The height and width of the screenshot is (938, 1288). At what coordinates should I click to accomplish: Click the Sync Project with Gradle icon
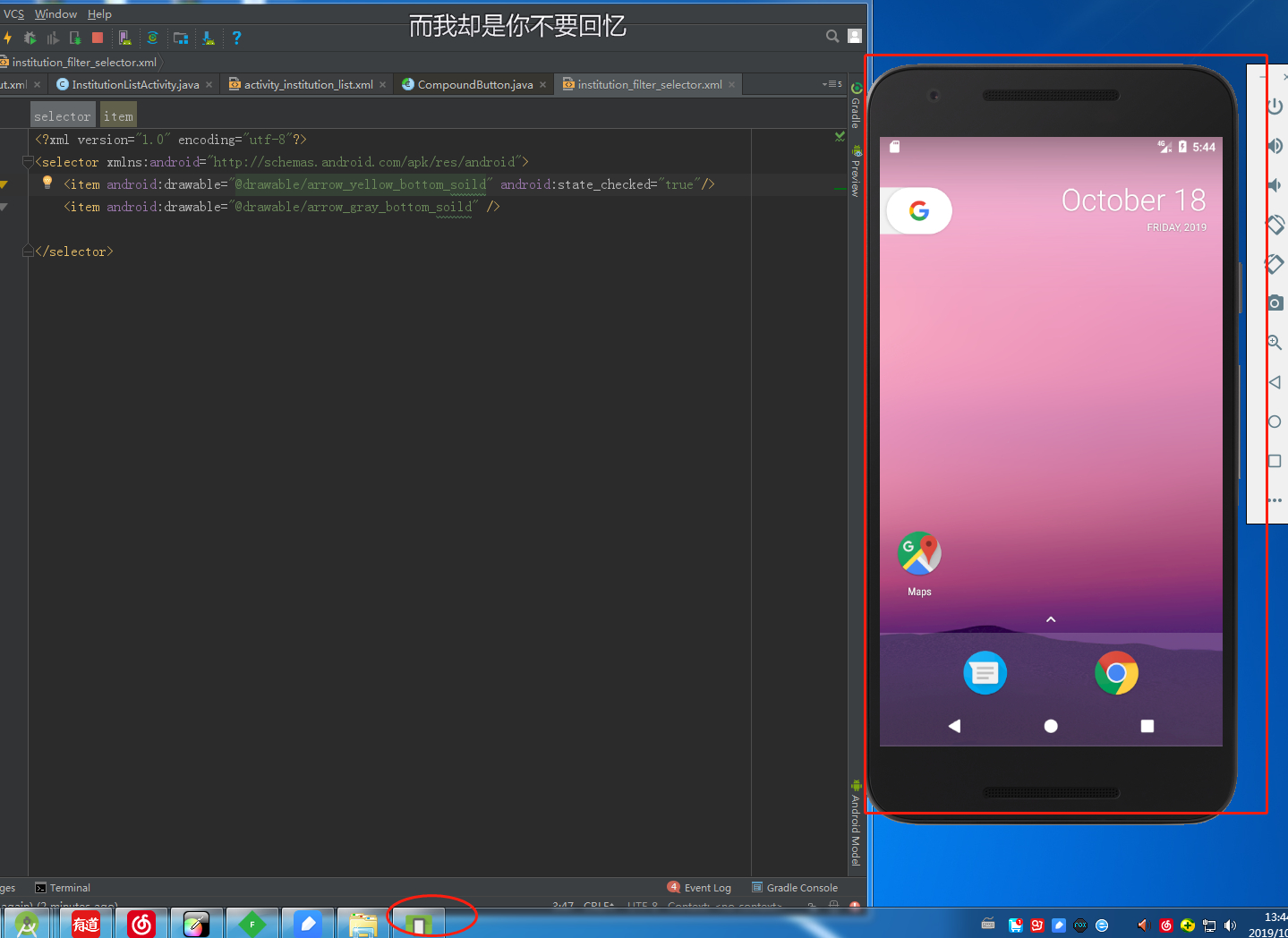pos(152,38)
